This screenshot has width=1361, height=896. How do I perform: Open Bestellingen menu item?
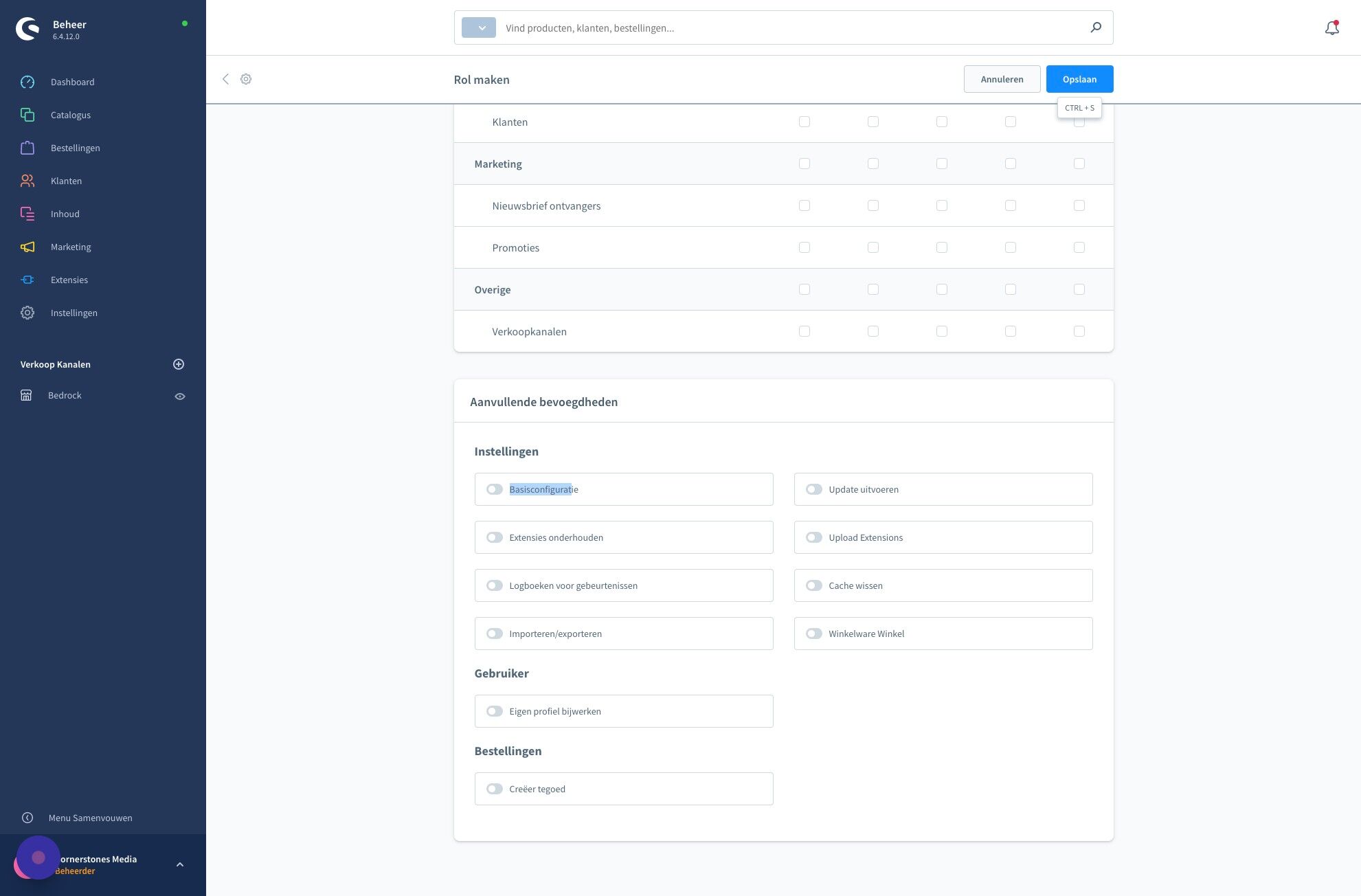76,148
